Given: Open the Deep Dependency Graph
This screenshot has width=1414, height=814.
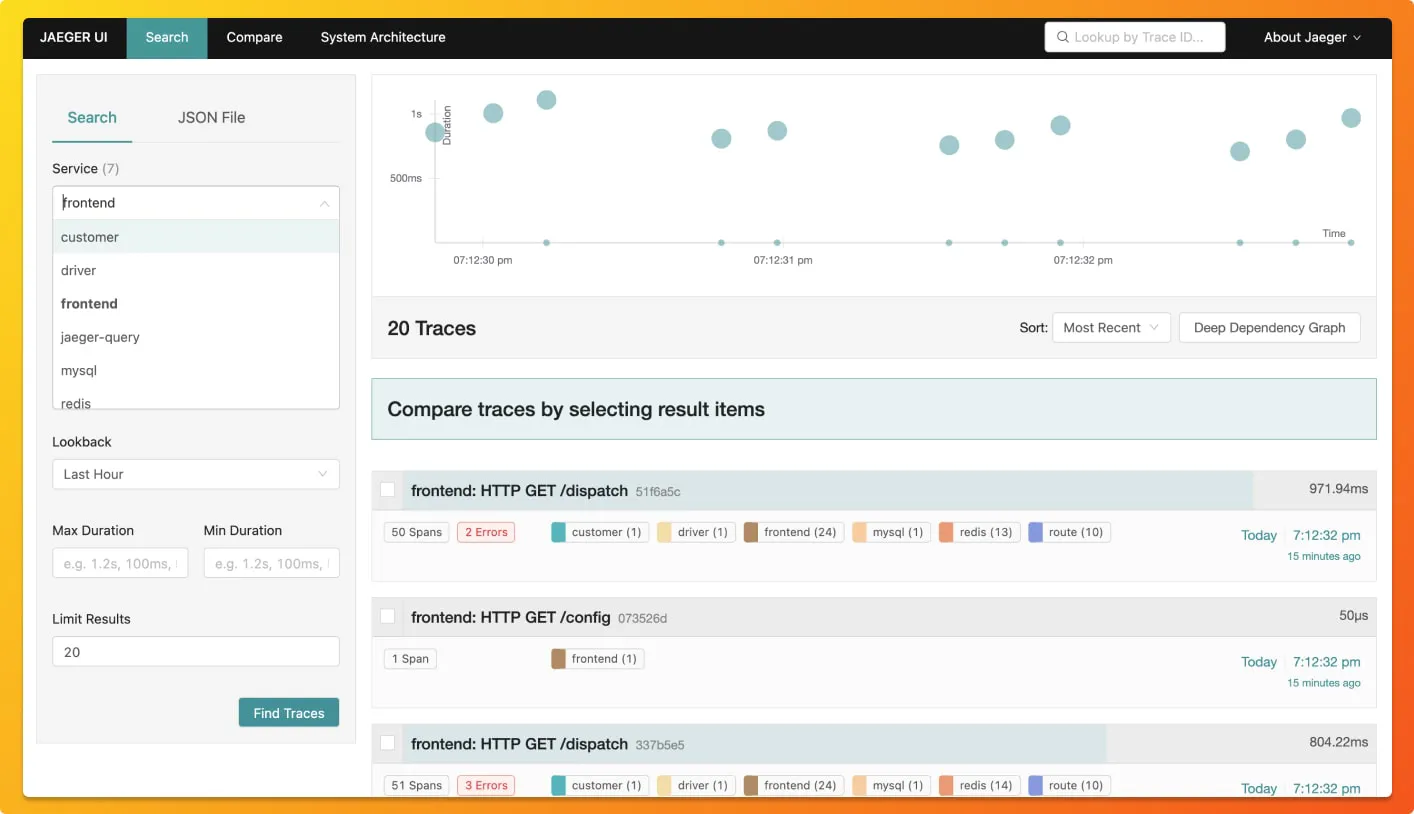Looking at the screenshot, I should [x=1270, y=328].
